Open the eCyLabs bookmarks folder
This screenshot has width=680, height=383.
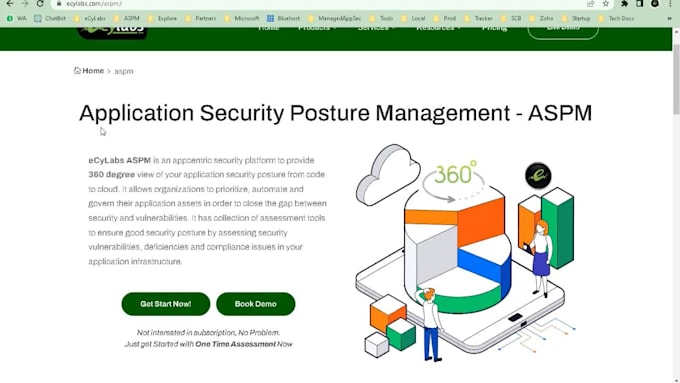tap(90, 18)
